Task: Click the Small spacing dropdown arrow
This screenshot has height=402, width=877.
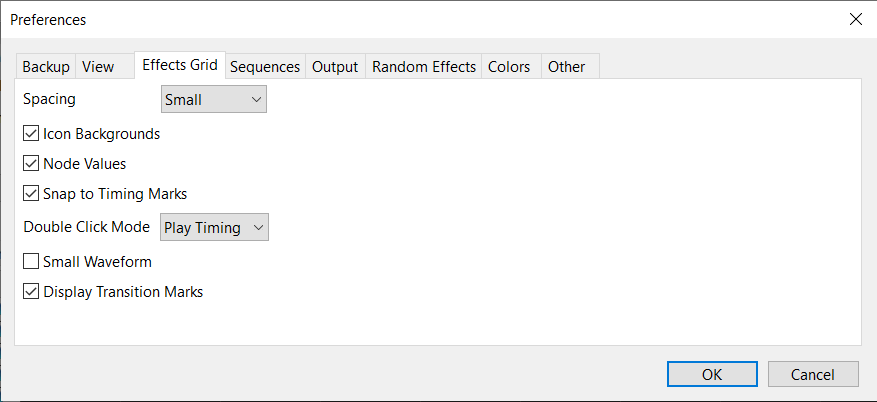Action: point(257,100)
